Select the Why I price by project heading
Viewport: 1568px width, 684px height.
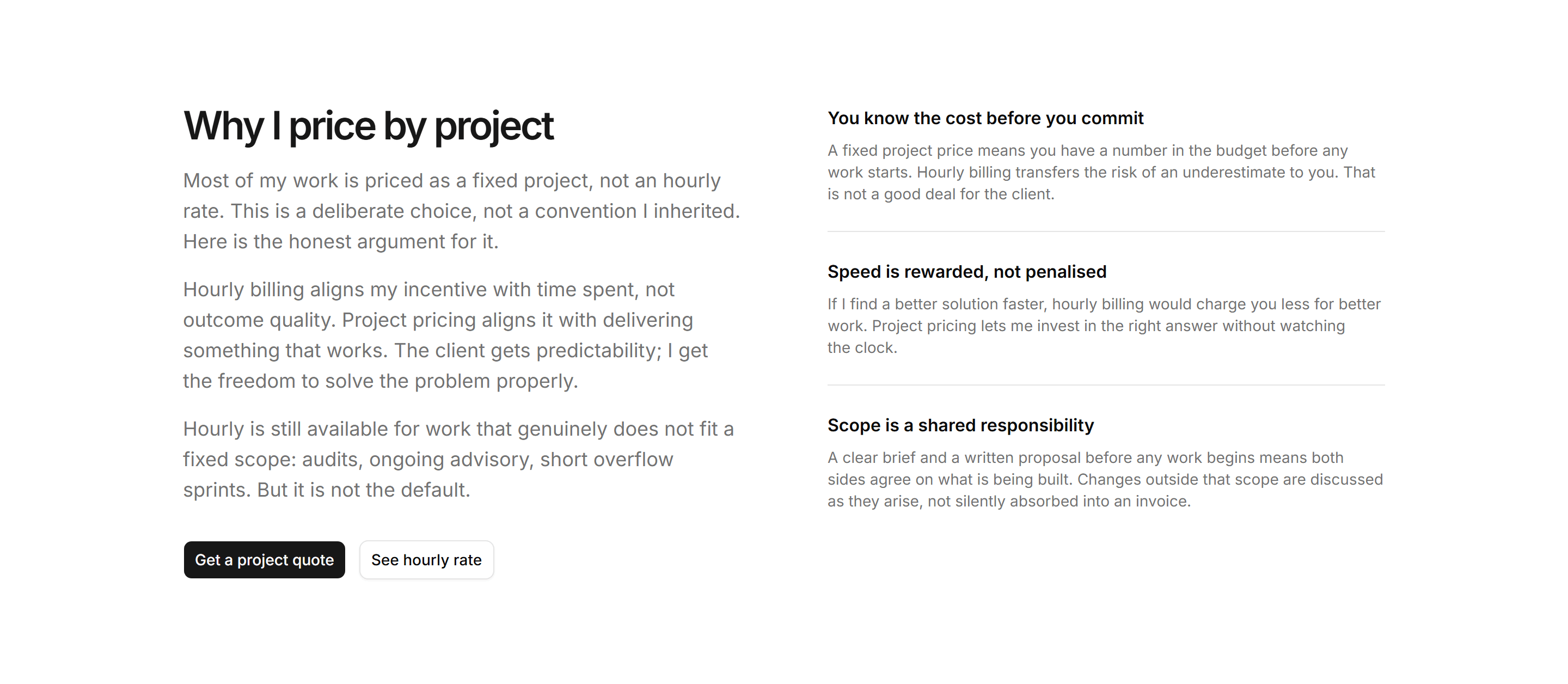(x=368, y=126)
